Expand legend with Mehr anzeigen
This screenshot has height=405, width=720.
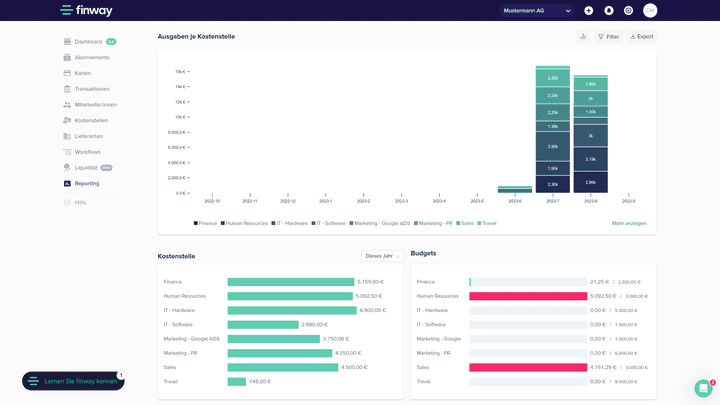[x=629, y=223]
